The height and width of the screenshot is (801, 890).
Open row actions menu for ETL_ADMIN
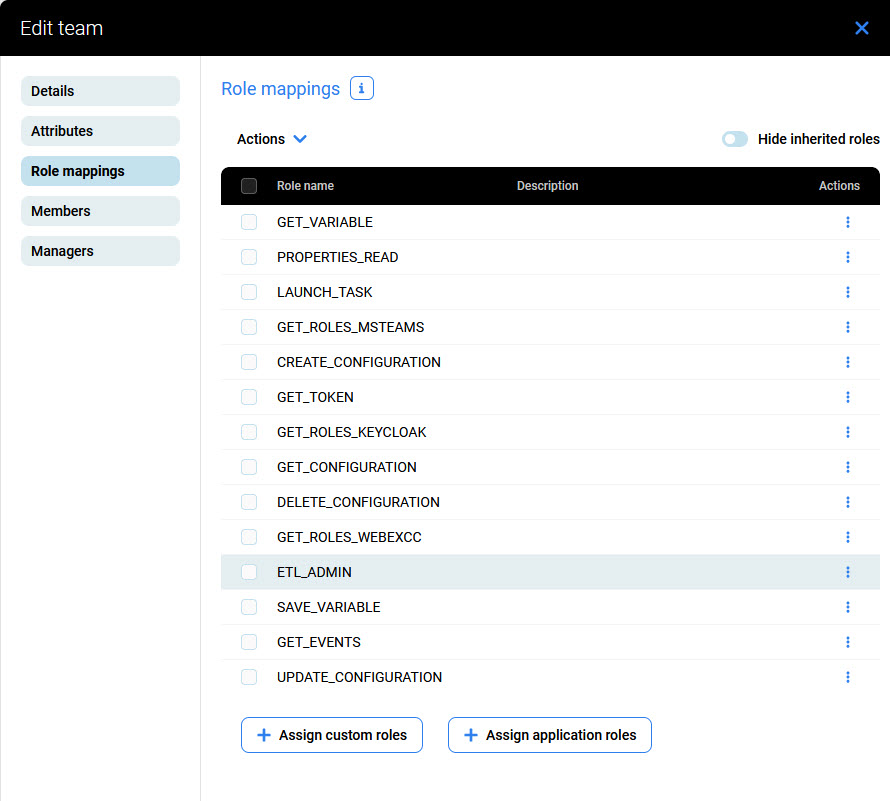(x=847, y=572)
